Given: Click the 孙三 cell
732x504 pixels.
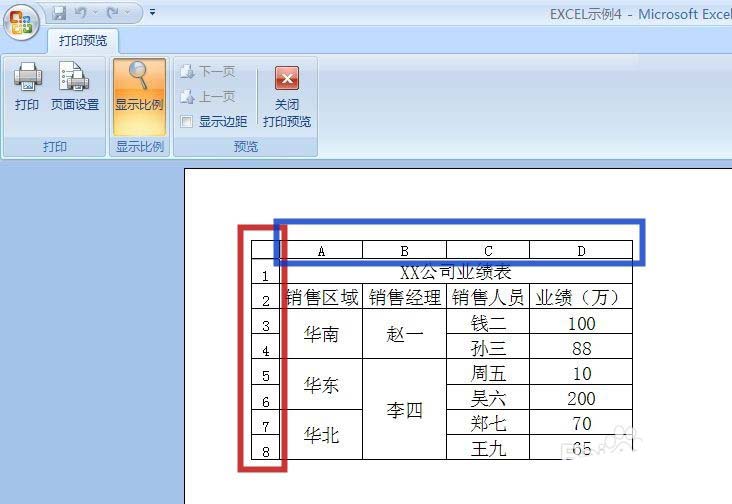Looking at the screenshot, I should pos(488,347).
